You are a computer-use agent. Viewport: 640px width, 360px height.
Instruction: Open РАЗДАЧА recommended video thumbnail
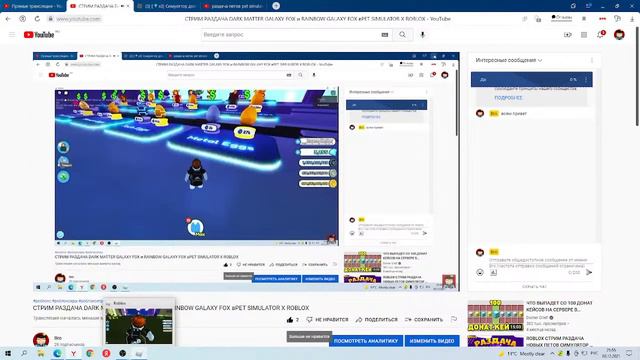click(x=495, y=341)
